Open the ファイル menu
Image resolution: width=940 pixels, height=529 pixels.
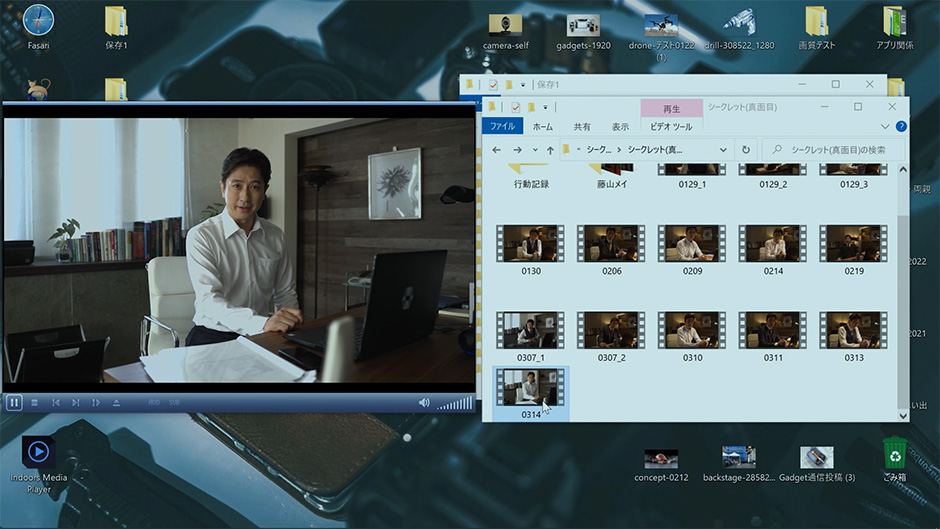(x=502, y=127)
